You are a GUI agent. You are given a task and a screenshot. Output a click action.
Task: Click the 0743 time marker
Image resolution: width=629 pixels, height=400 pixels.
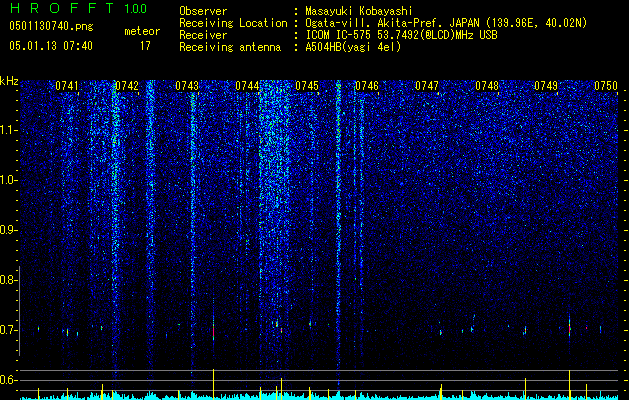pyautogui.click(x=187, y=86)
